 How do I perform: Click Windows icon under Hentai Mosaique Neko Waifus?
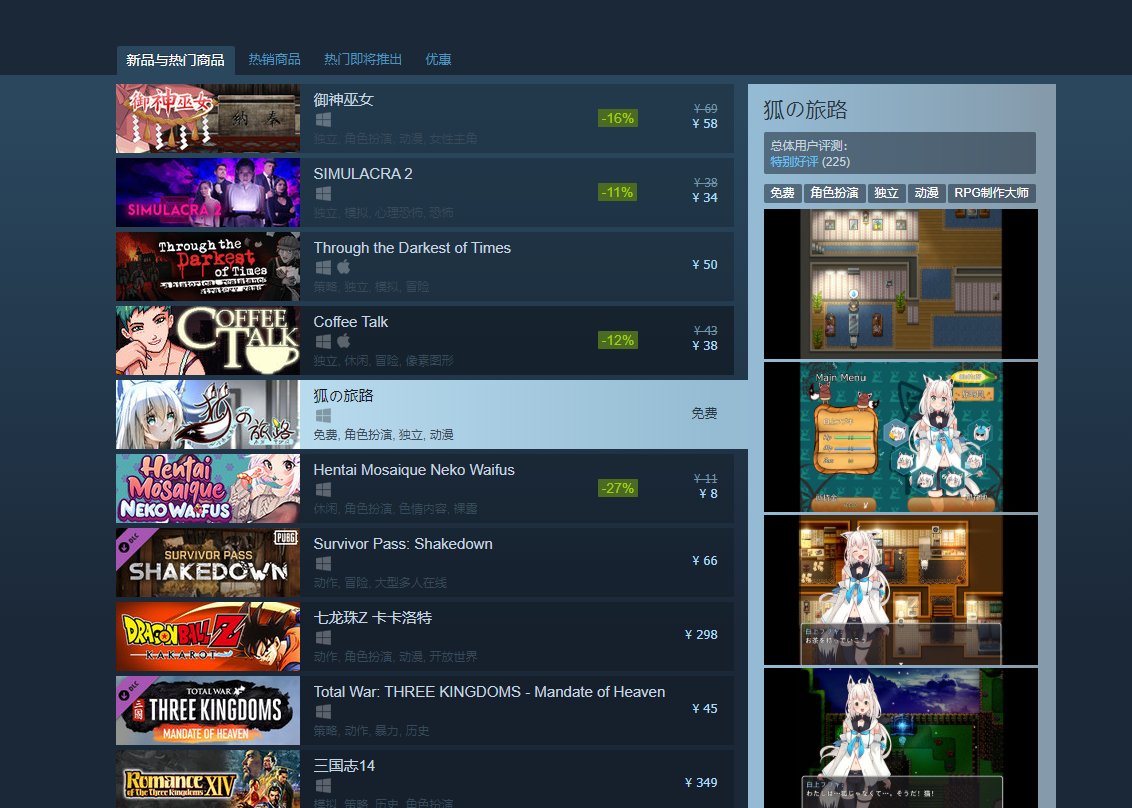coord(323,489)
